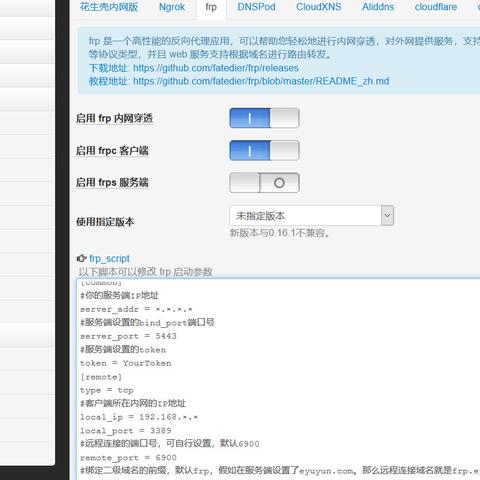Click the server_addr line in the script
480x480 pixels.
pyautogui.click(x=136, y=309)
